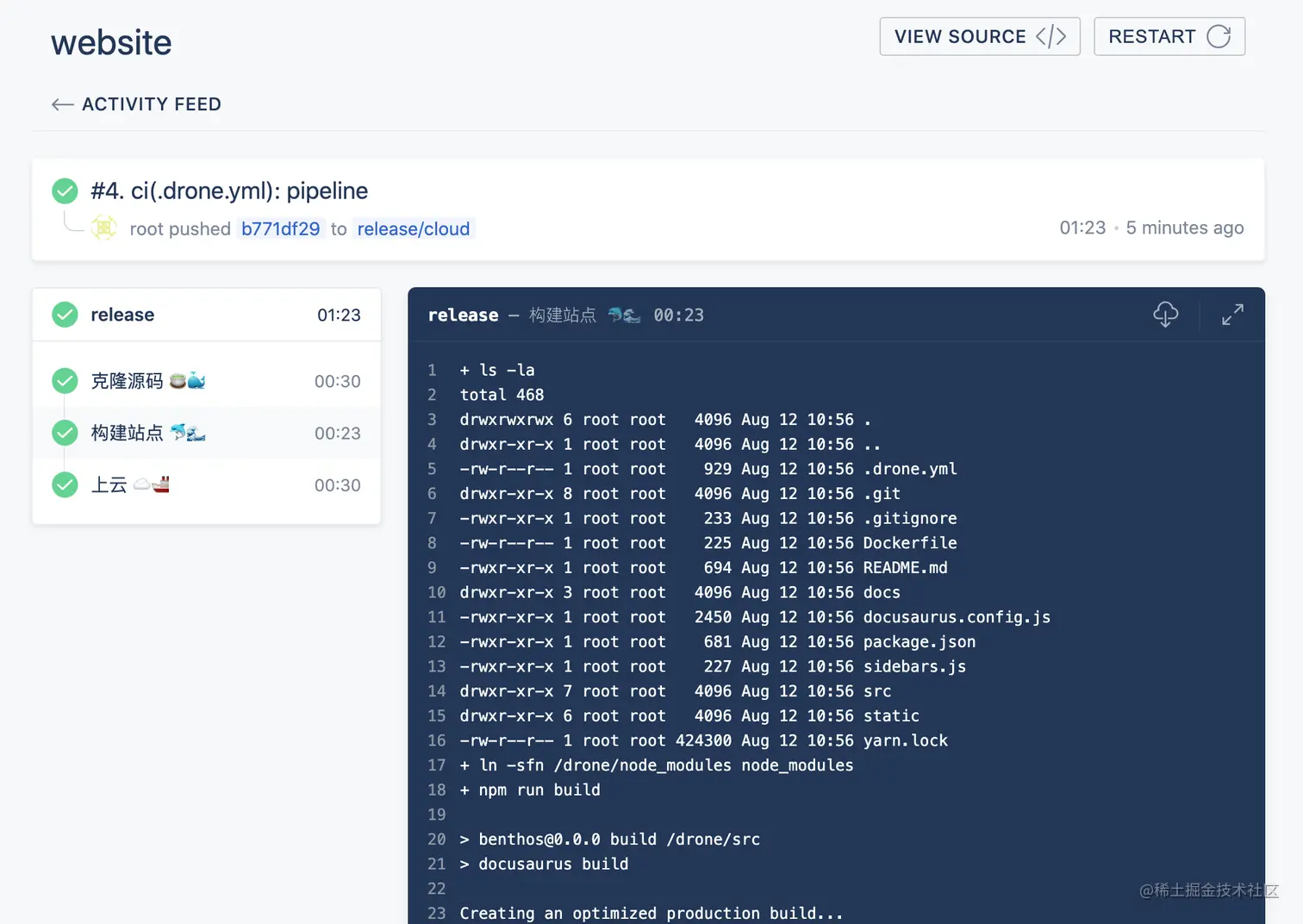The height and width of the screenshot is (924, 1303).
Task: Click log line 'Creating an optimized production build...'
Action: pos(651,913)
